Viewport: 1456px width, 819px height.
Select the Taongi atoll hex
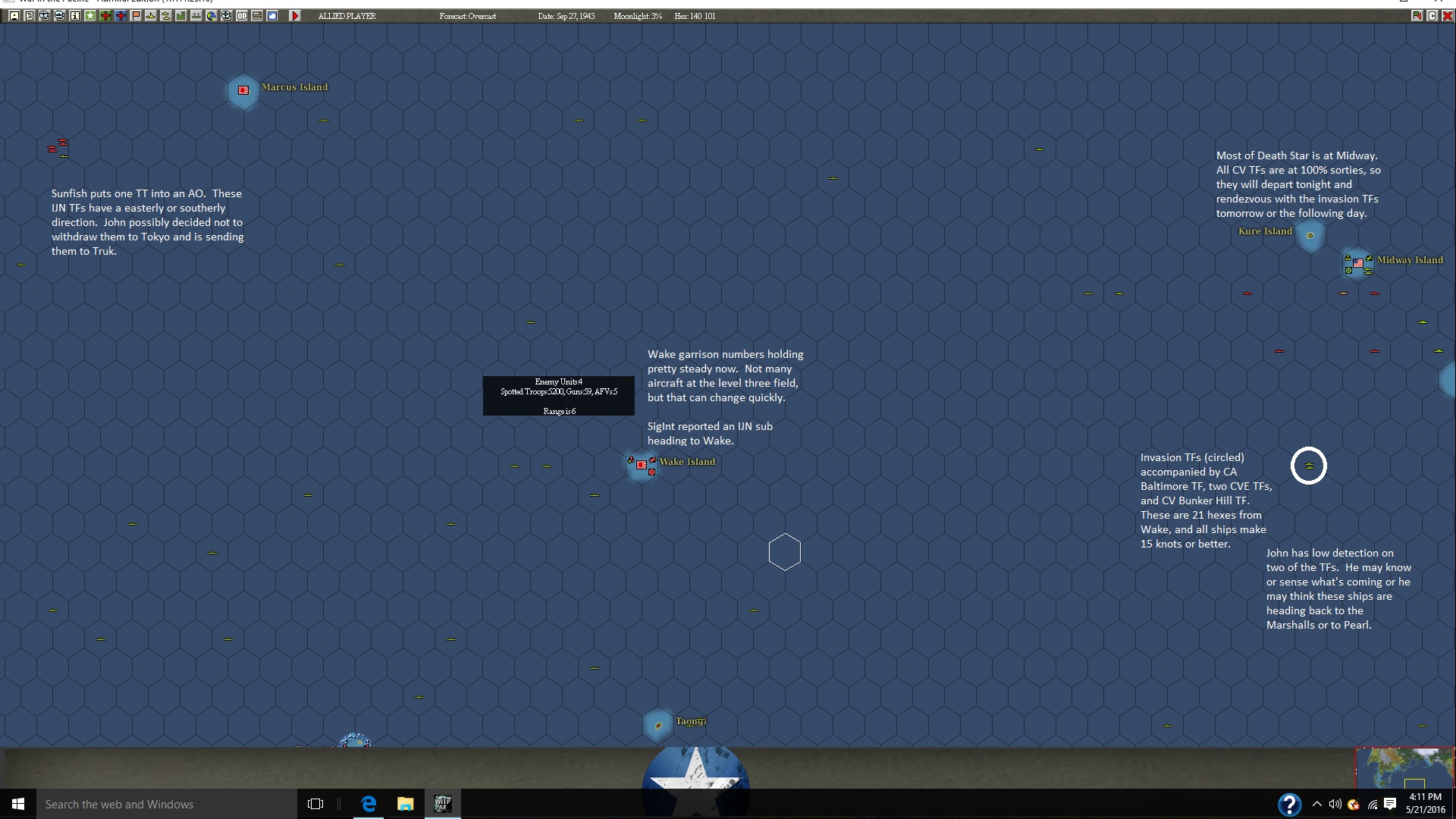pyautogui.click(x=657, y=726)
